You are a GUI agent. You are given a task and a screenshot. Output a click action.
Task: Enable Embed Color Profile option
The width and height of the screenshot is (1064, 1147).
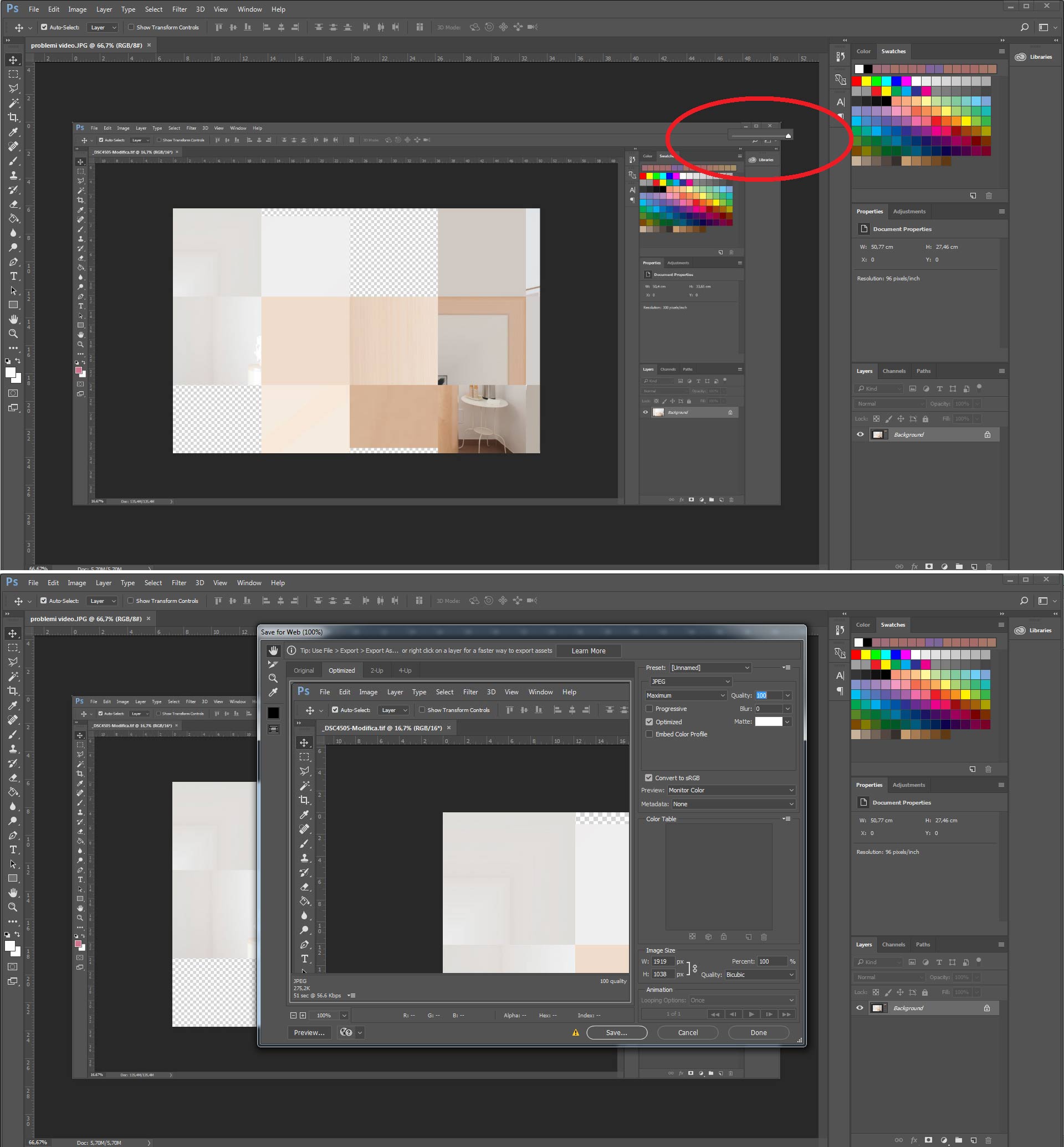click(x=649, y=734)
